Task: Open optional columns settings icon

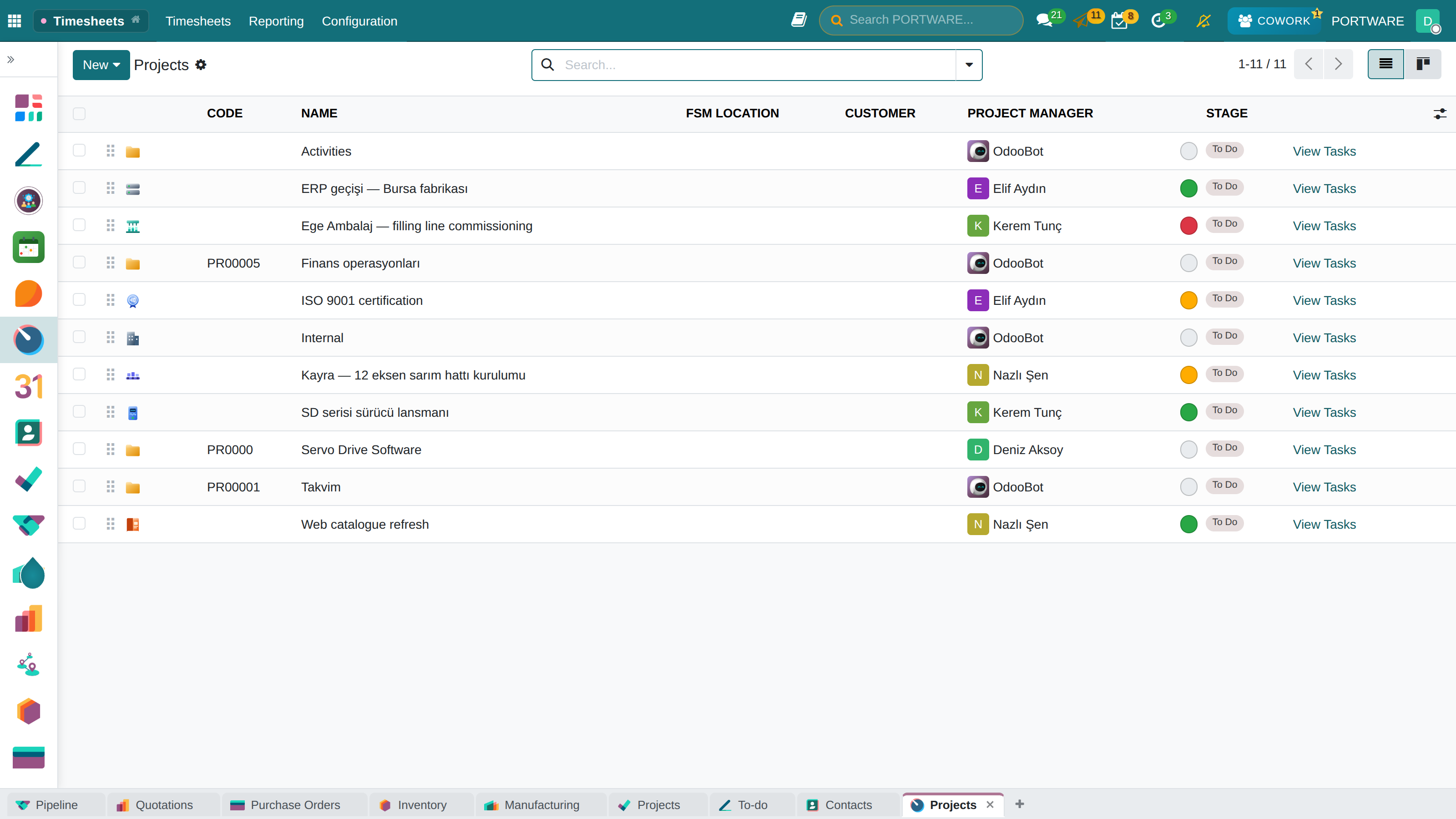Action: coord(1440,114)
